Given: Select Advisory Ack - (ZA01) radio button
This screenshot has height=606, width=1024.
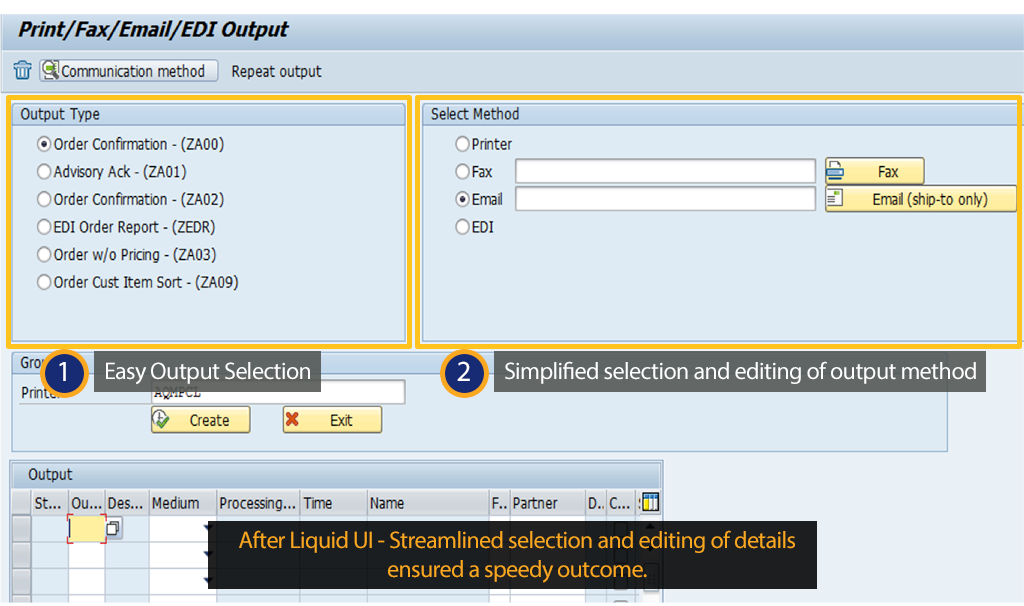Looking at the screenshot, I should coord(44,172).
